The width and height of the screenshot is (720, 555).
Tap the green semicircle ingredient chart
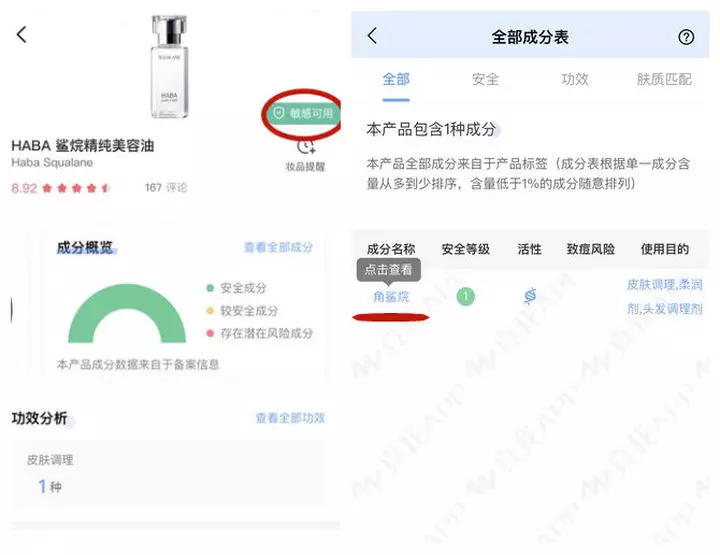(x=127, y=313)
